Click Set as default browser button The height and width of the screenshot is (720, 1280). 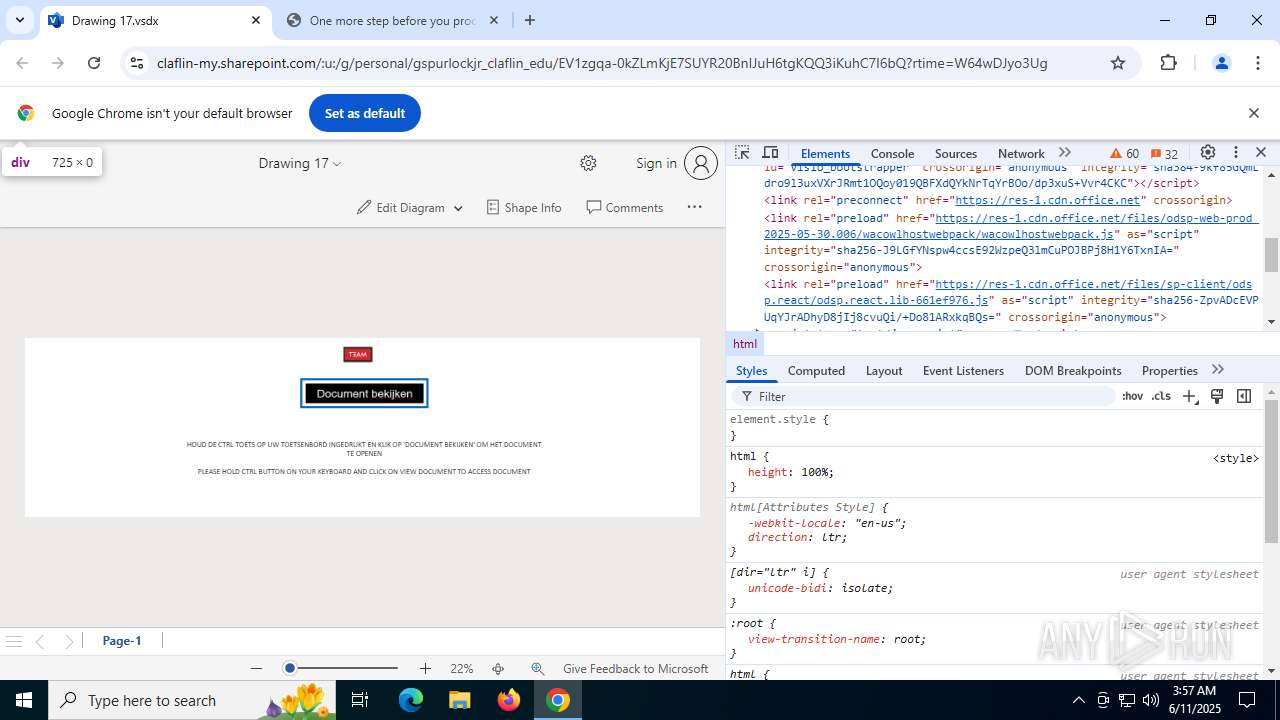pos(364,113)
